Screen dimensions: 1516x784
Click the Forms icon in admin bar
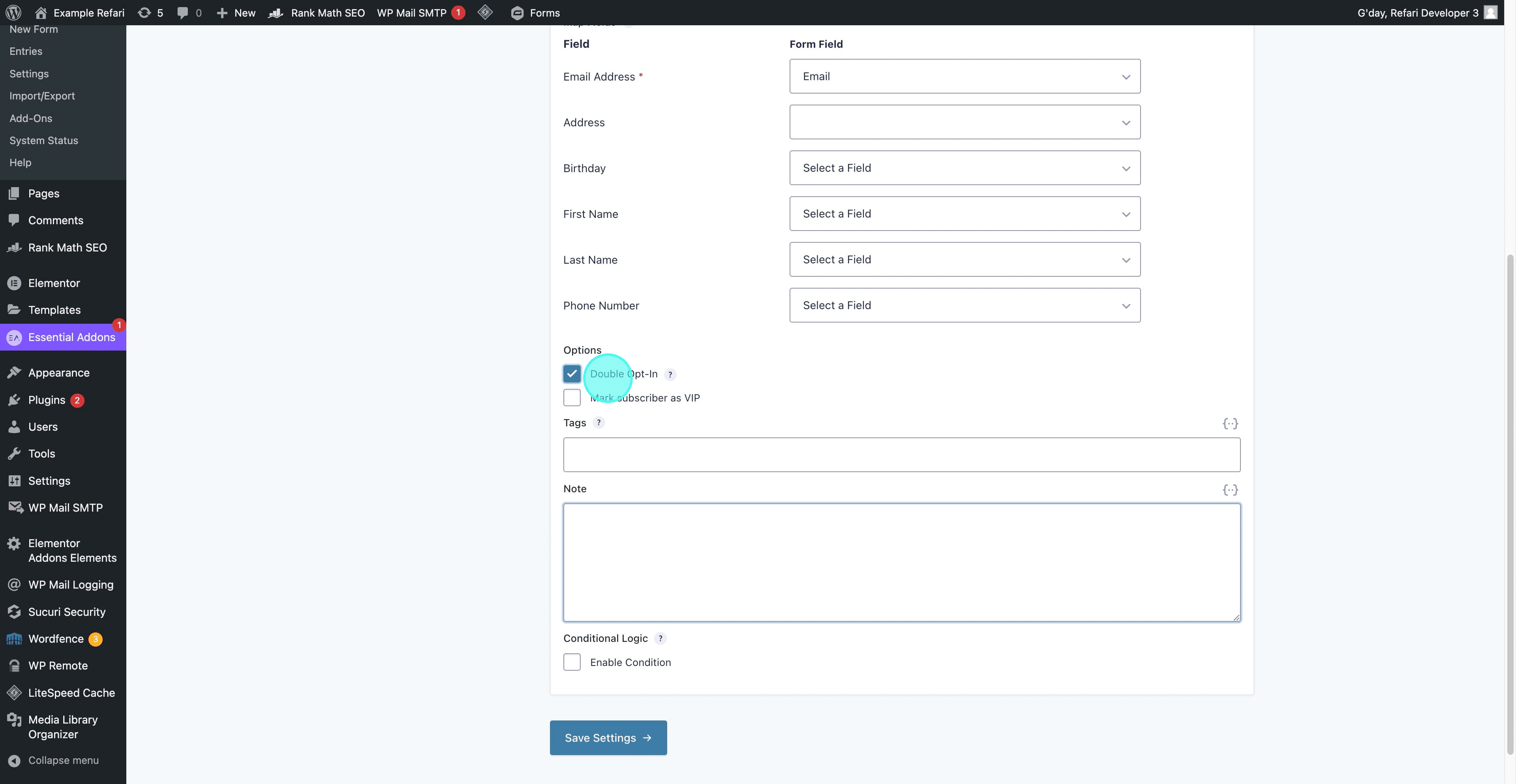pyautogui.click(x=517, y=12)
